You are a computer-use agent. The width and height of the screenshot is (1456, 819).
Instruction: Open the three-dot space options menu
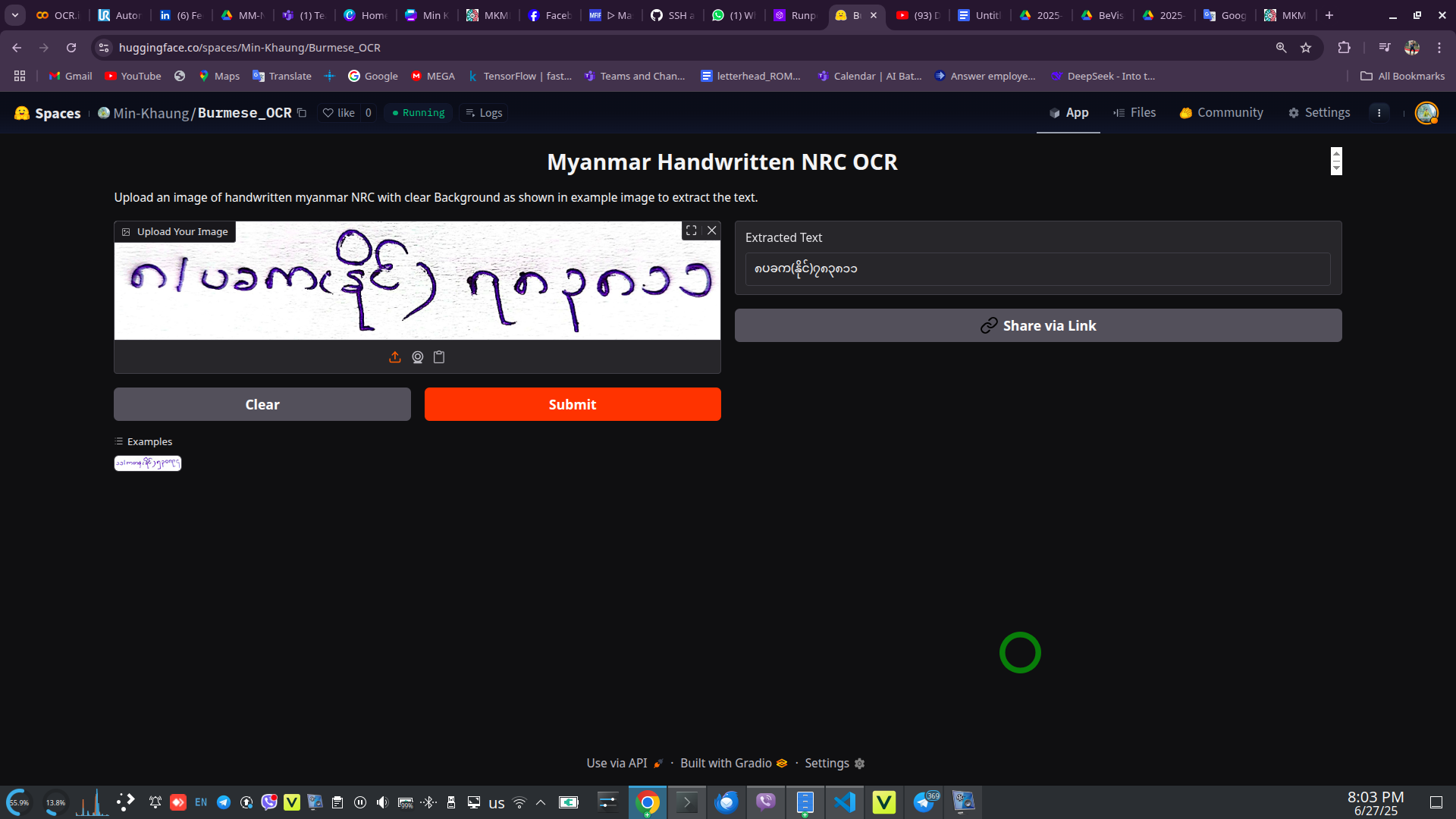point(1379,113)
